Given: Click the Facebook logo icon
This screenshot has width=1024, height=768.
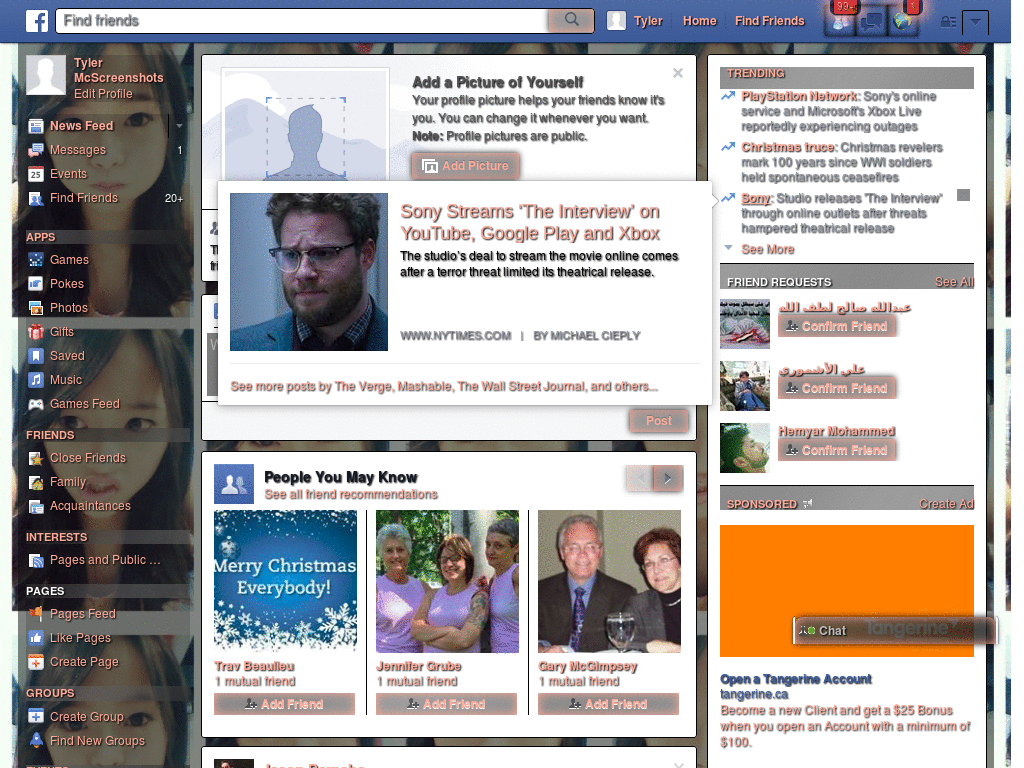Looking at the screenshot, I should click(x=37, y=21).
